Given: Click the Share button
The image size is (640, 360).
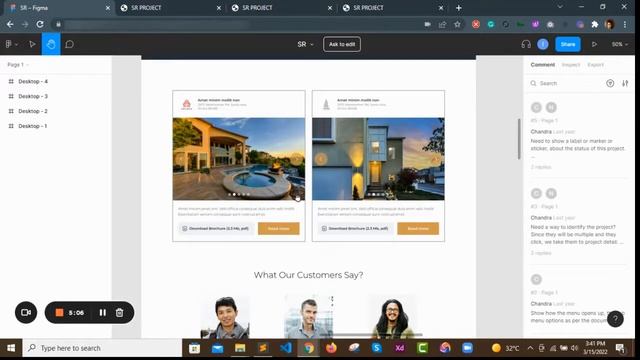Looking at the screenshot, I should coord(568,44).
